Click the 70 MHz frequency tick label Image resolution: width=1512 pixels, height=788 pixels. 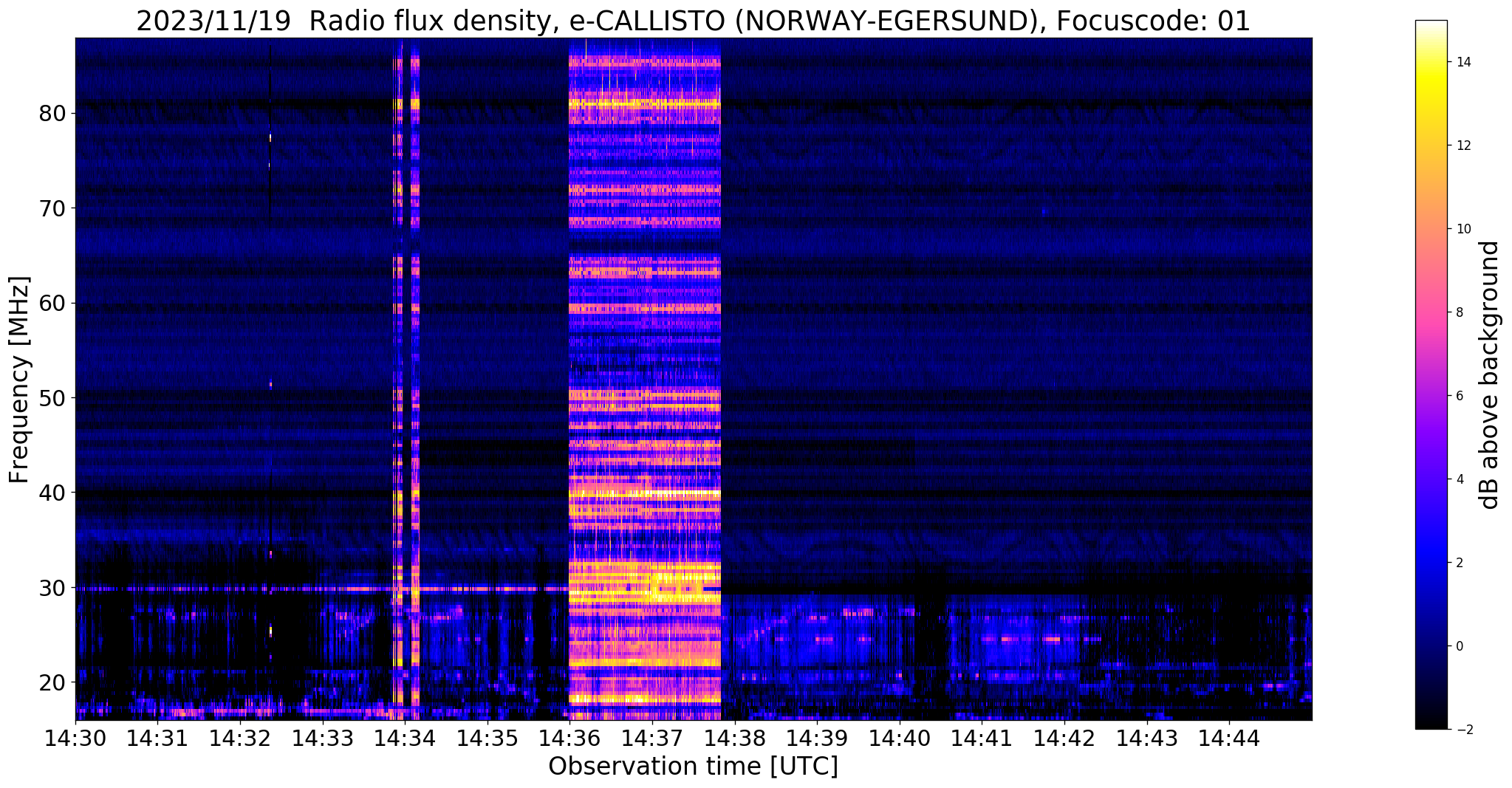click(x=52, y=208)
